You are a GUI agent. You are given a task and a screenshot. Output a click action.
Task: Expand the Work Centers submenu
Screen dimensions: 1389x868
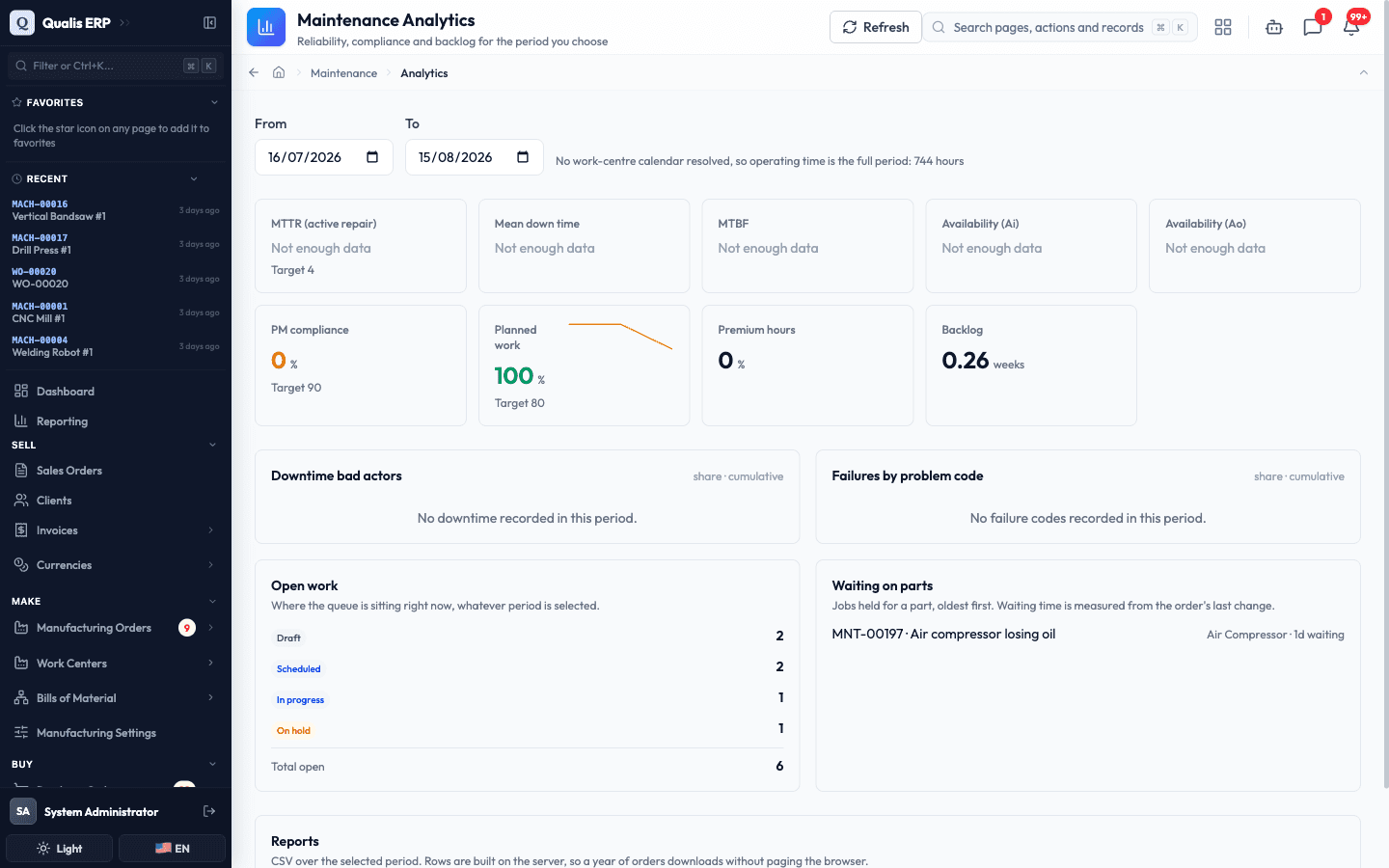(x=210, y=664)
